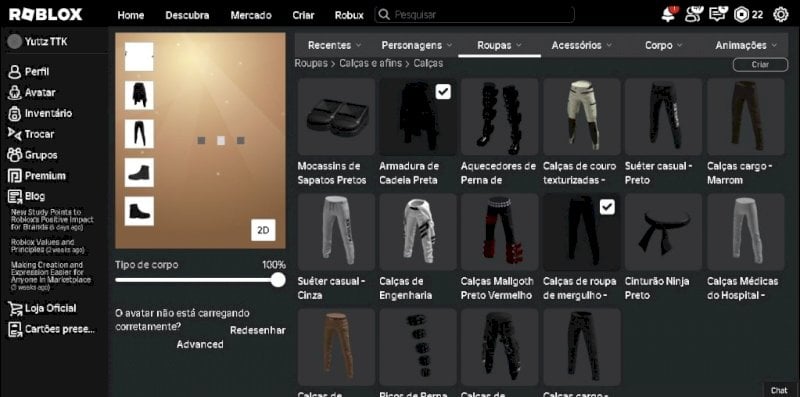The height and width of the screenshot is (397, 800).
Task: Open the Advanced link
Action: tap(200, 344)
